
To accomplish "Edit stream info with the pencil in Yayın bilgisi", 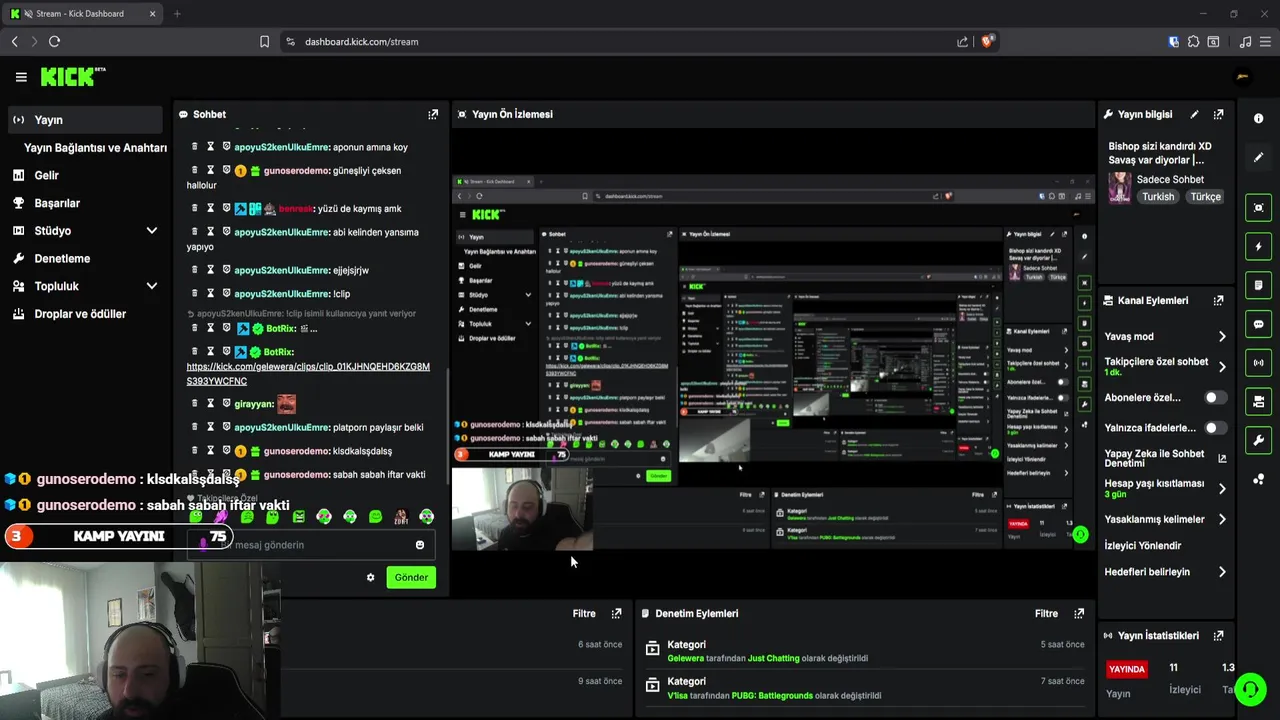I will tap(1194, 115).
